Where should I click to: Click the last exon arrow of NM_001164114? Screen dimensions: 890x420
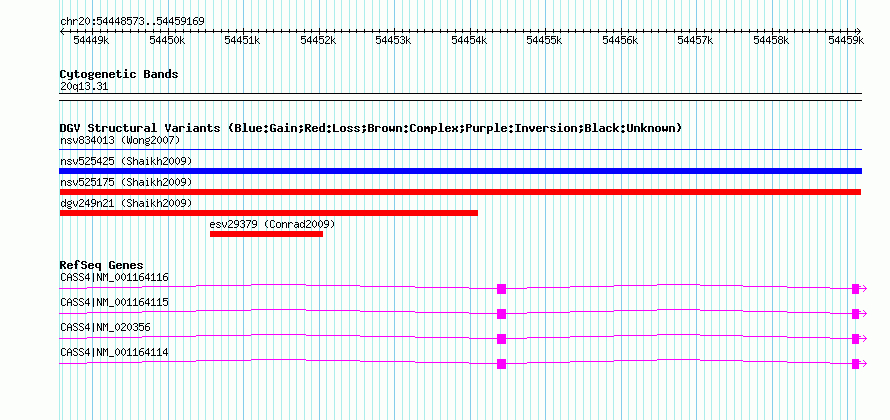click(859, 364)
